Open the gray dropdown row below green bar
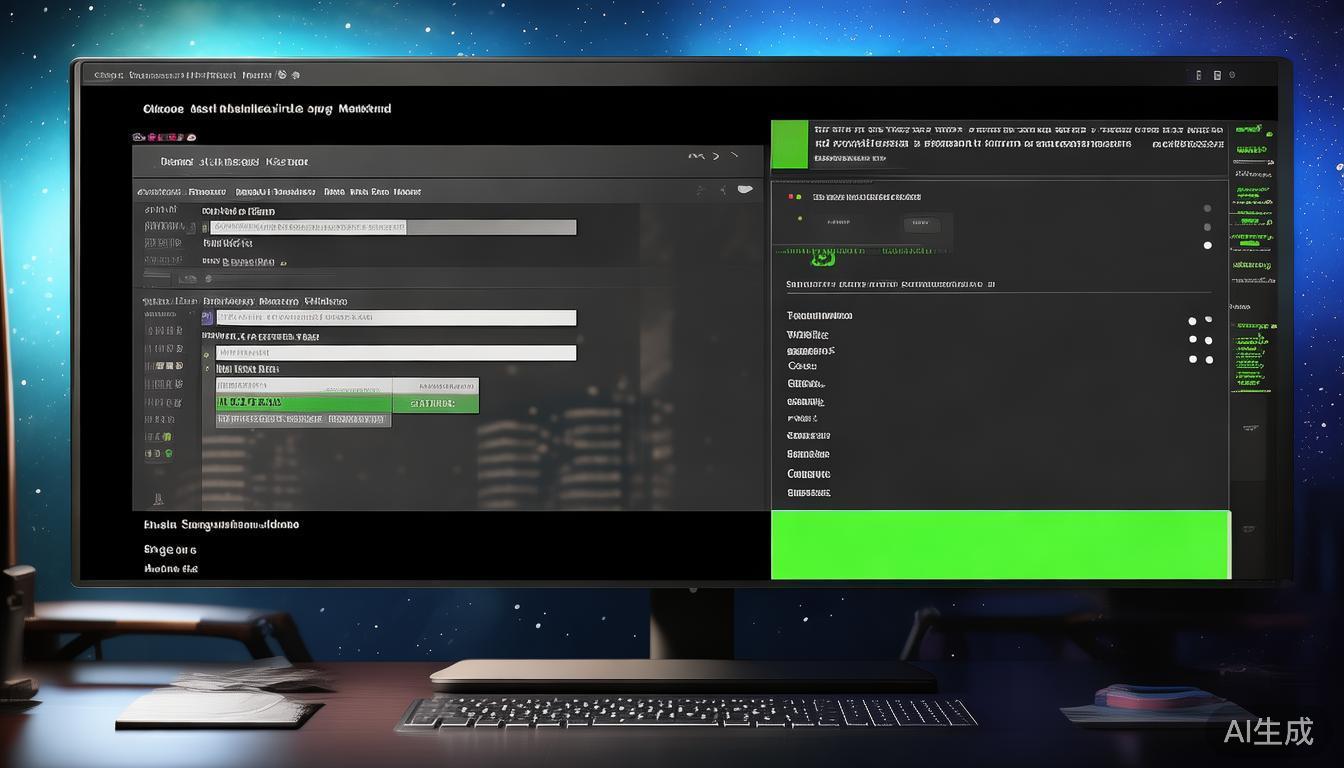1344x768 pixels. click(x=303, y=420)
